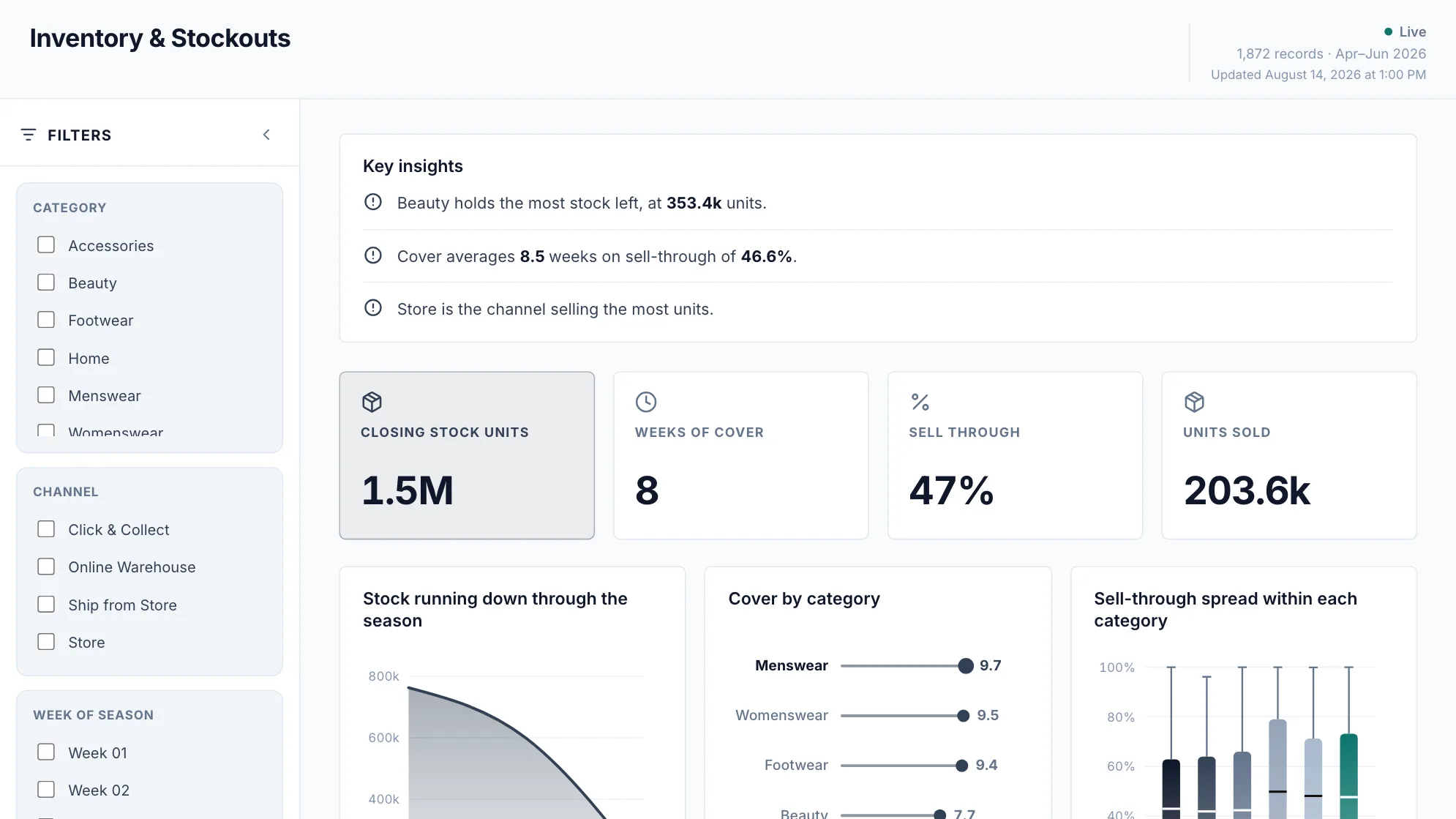
Task: Click the '1,872 records · Apr–Jun 2026' text
Action: point(1331,53)
